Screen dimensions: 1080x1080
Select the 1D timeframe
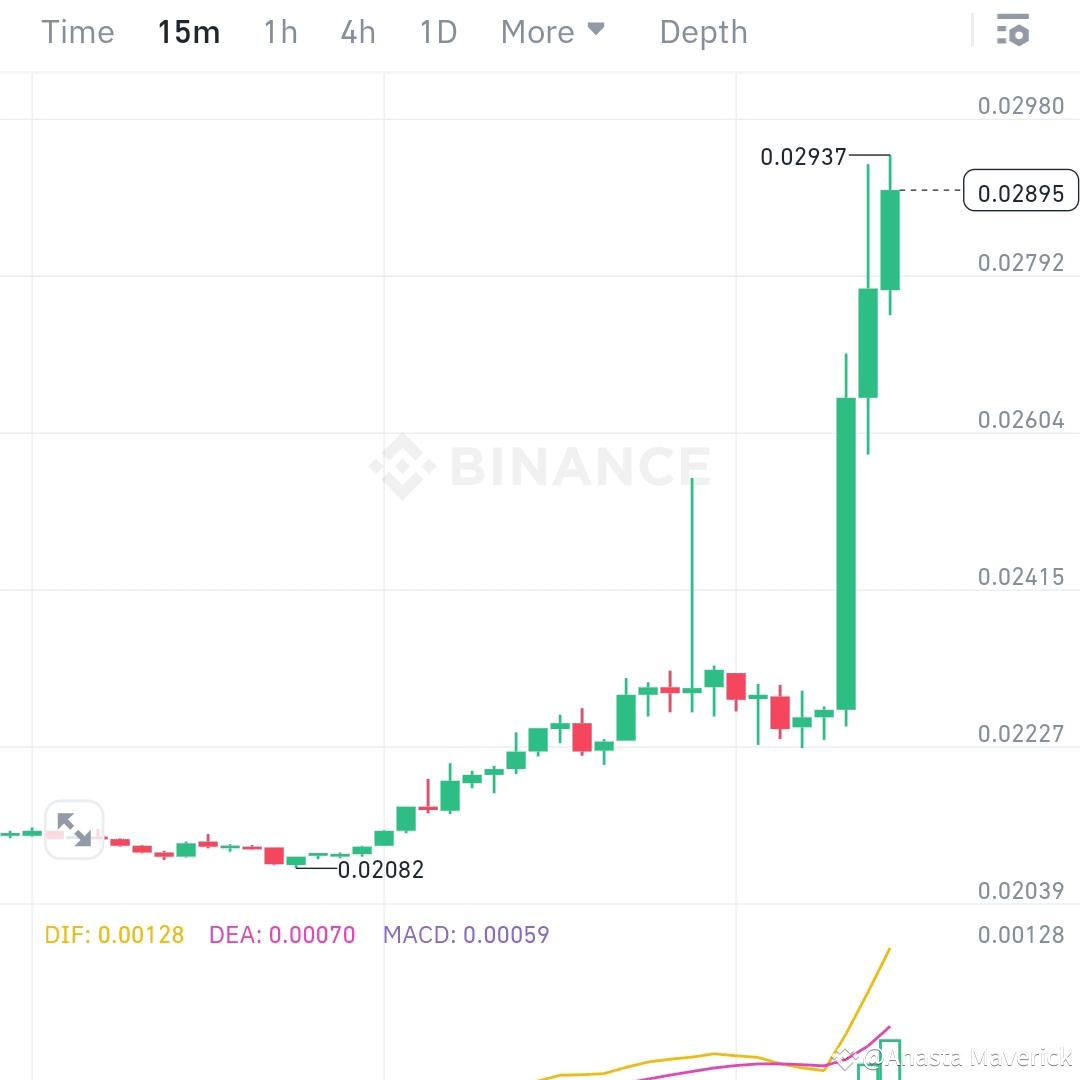[x=437, y=31]
